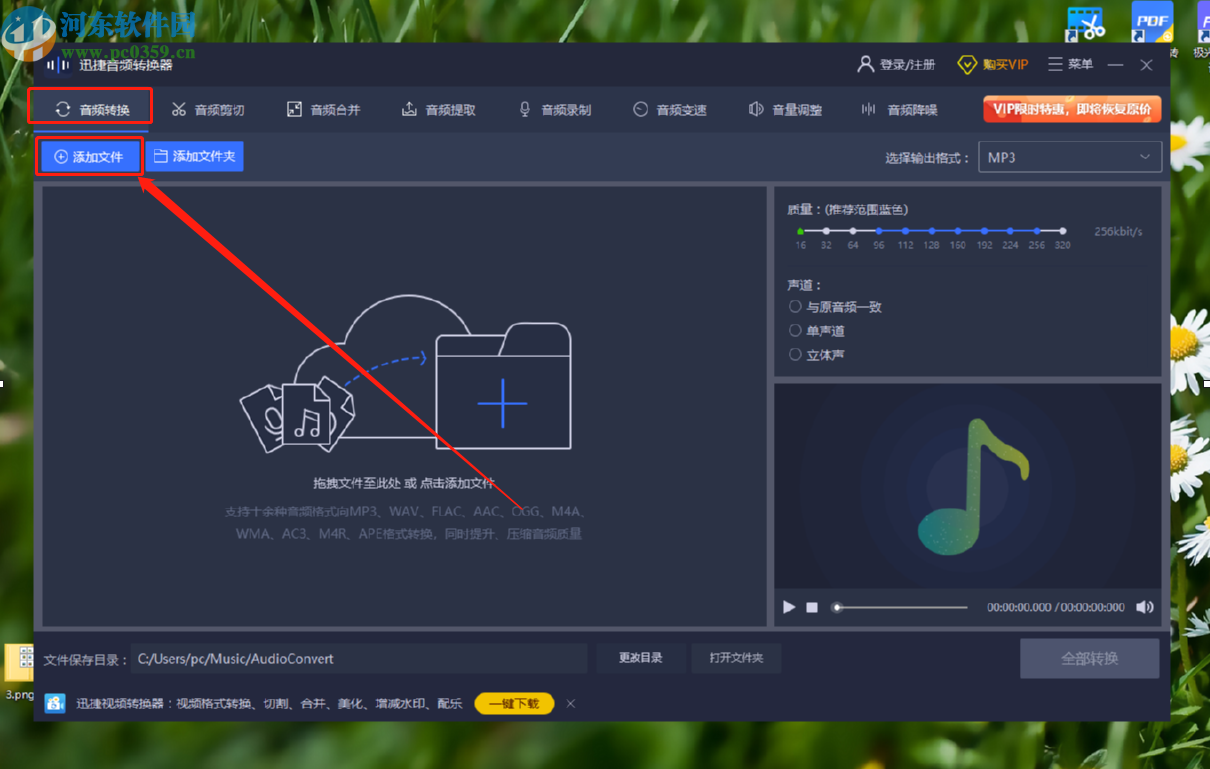Select the 与原音频一致 channel option

tap(836, 307)
